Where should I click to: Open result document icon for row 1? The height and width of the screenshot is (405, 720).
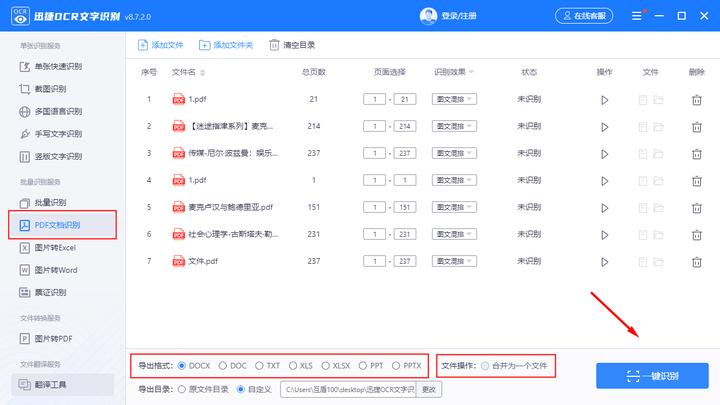[x=643, y=100]
